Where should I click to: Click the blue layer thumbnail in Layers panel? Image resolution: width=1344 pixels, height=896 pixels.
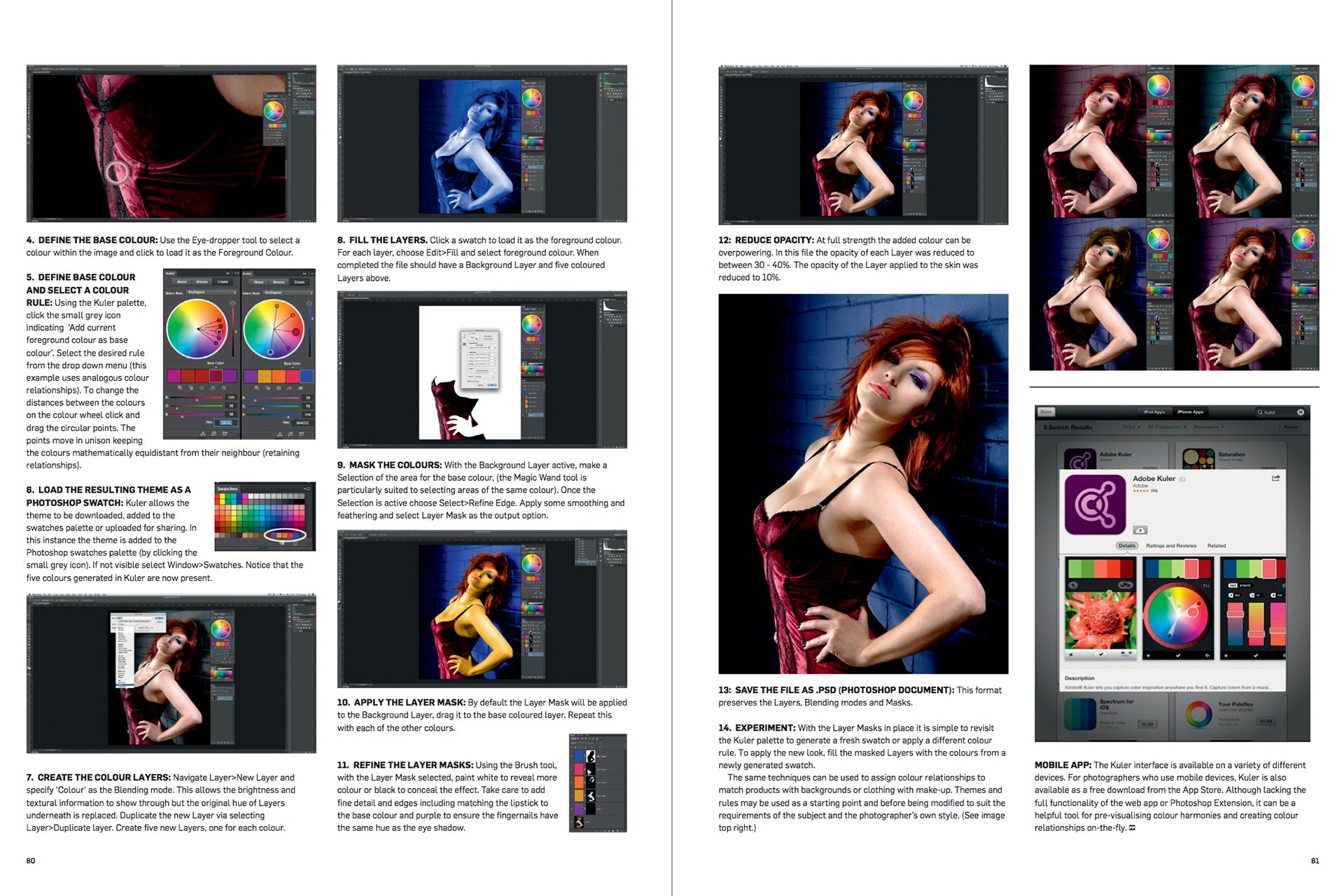coord(579,756)
